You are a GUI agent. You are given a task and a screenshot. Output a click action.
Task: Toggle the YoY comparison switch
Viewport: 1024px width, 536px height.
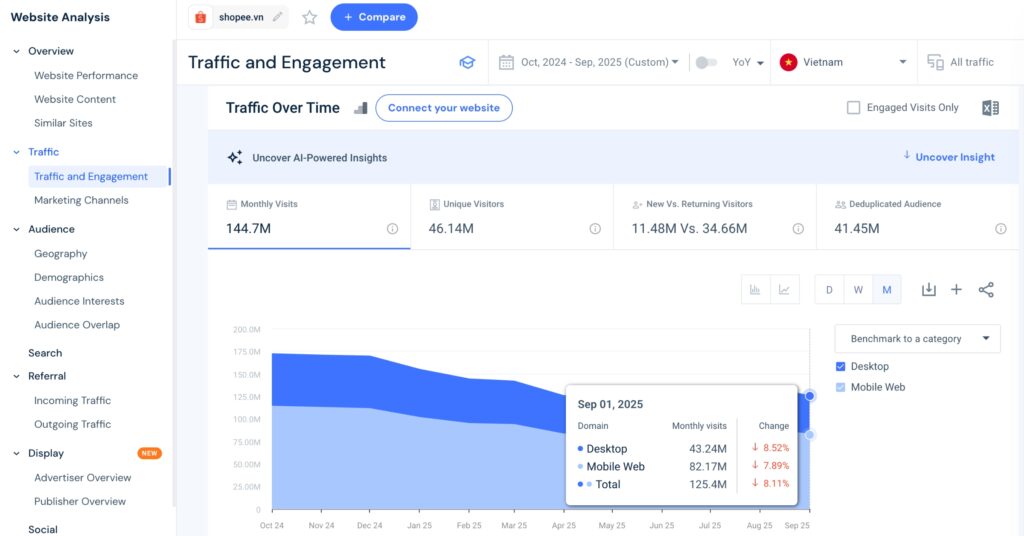[x=706, y=62]
